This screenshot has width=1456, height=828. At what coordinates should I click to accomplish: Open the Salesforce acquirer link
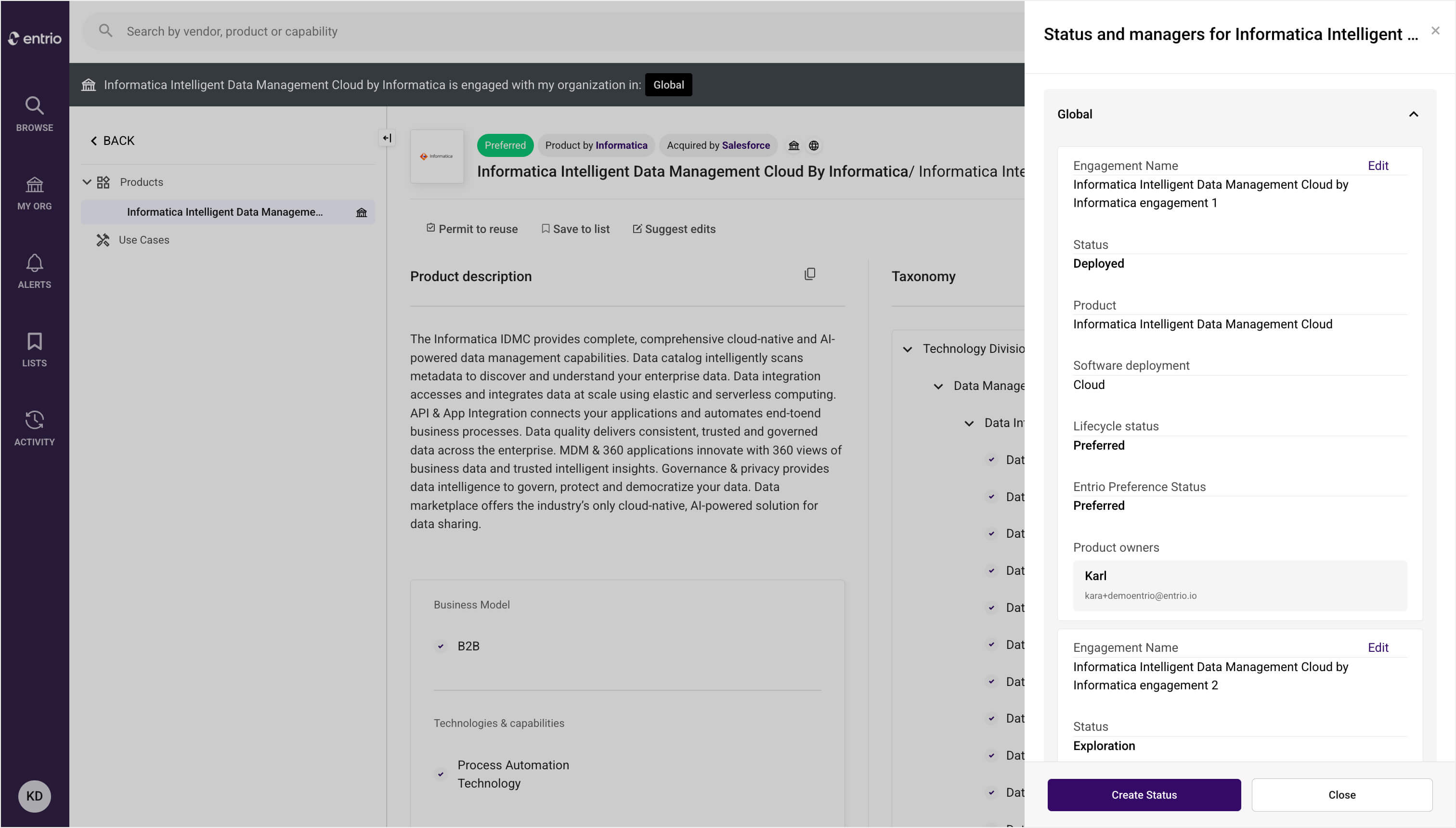[x=746, y=145]
